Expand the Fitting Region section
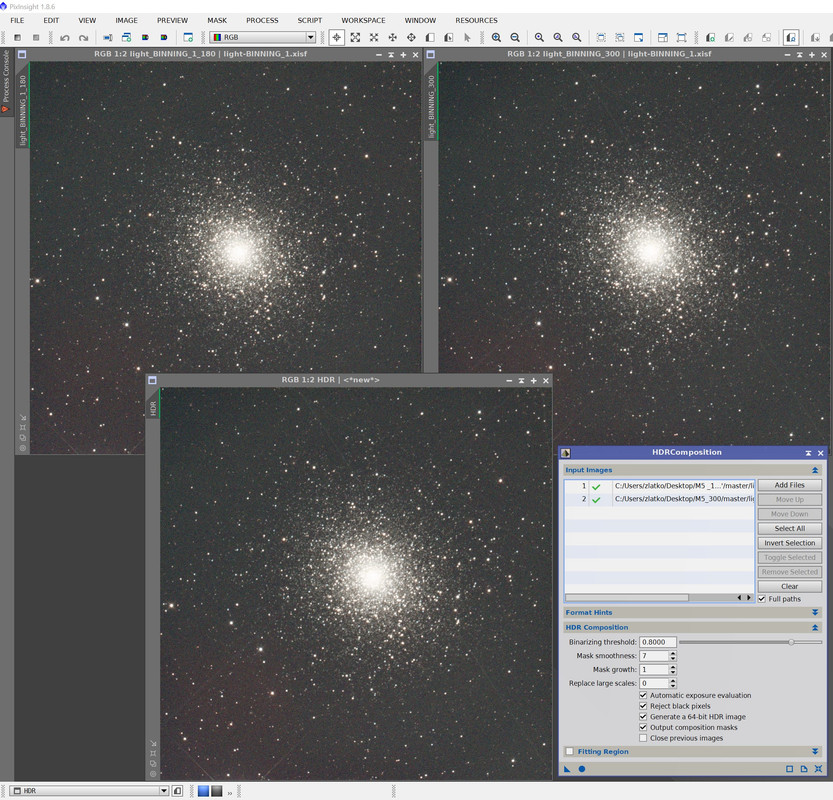Image resolution: width=833 pixels, height=800 pixels. 814,752
